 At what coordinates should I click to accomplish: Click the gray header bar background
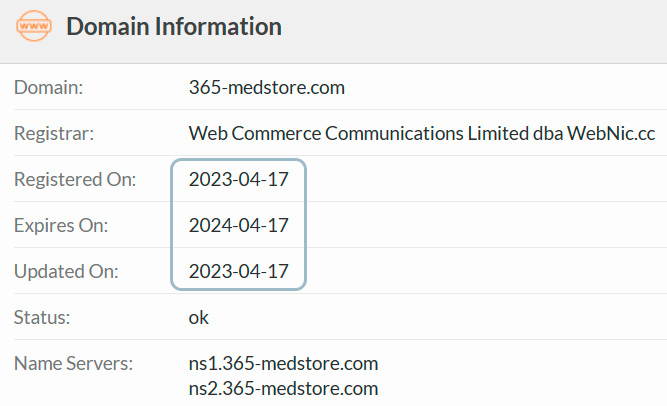point(468,31)
